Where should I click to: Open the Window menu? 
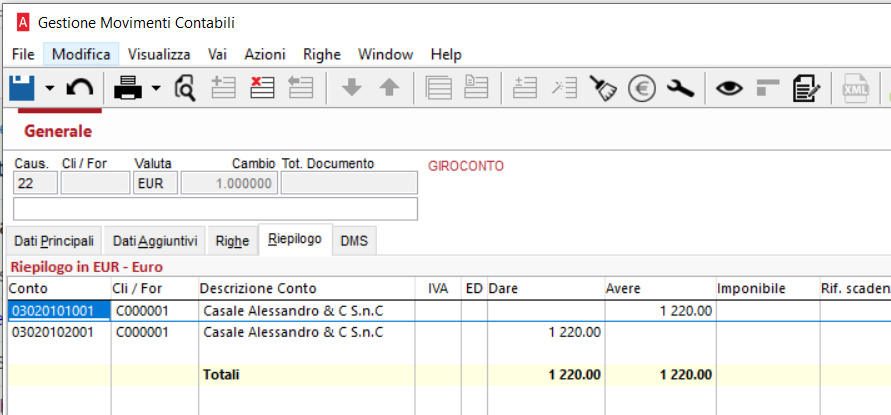385,55
